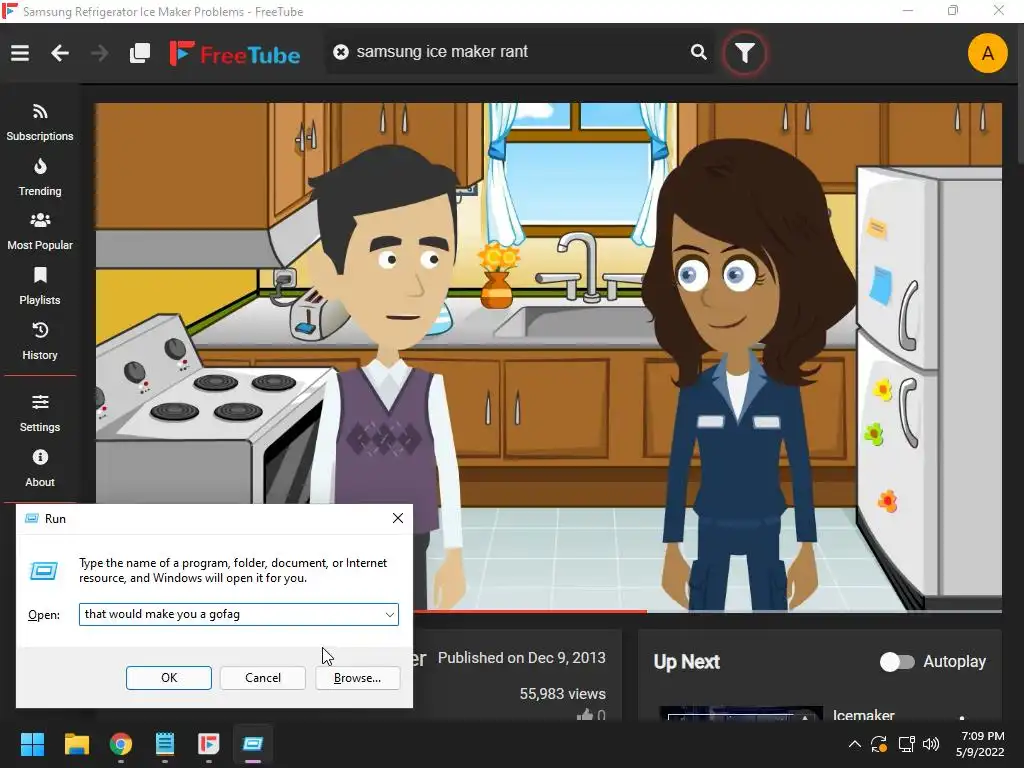The height and width of the screenshot is (768, 1024).
Task: Click the network tray icon
Action: pyautogui.click(x=906, y=744)
